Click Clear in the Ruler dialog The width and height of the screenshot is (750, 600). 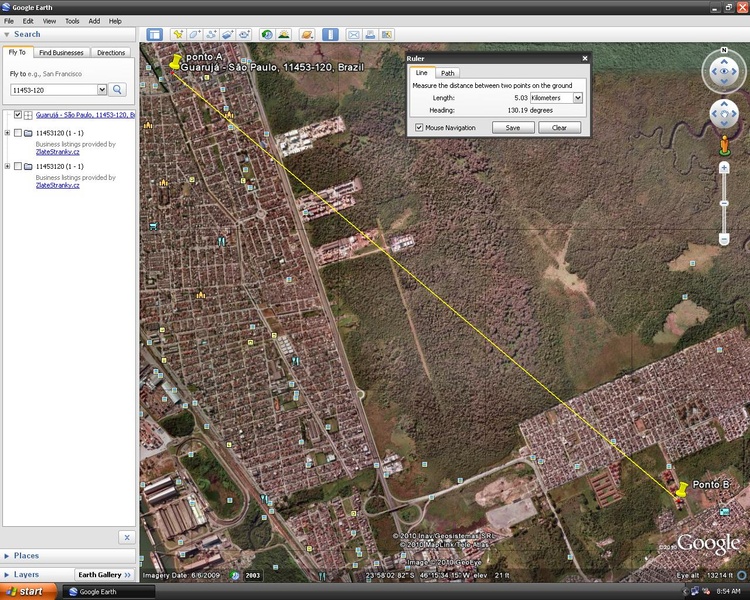[559, 128]
